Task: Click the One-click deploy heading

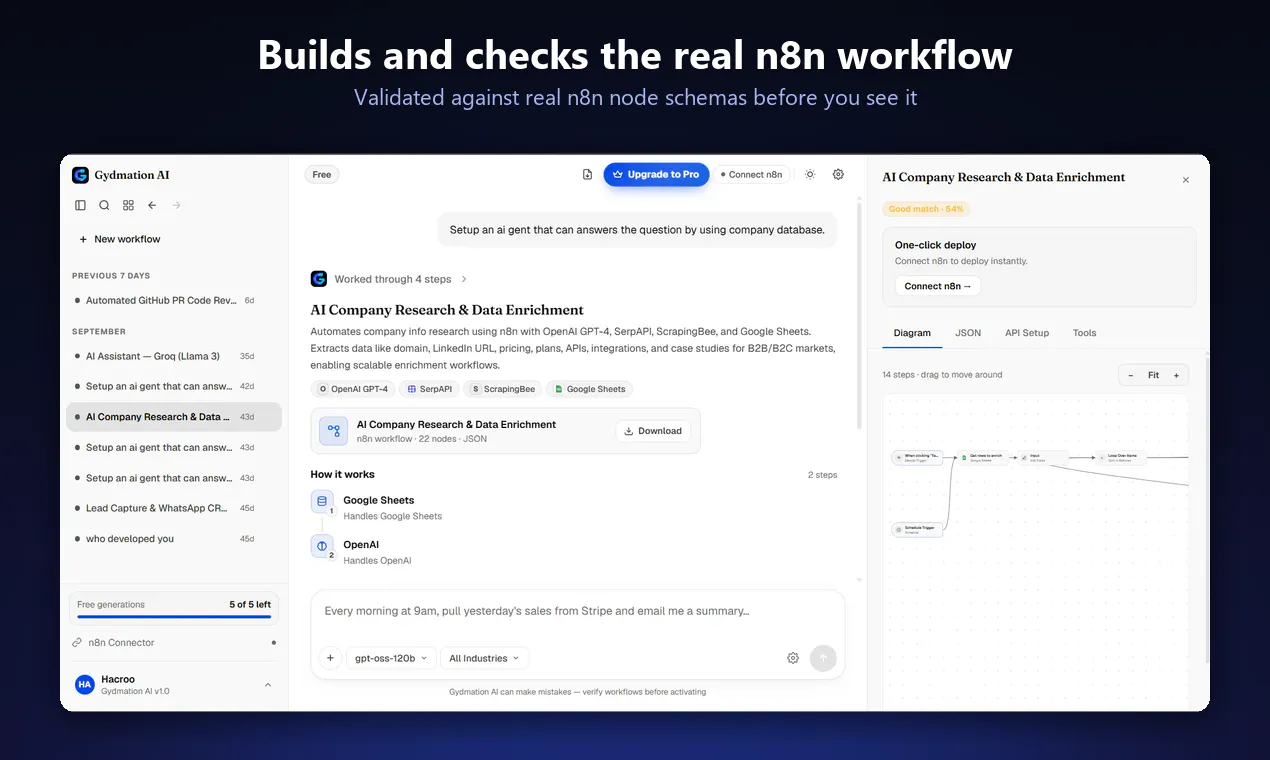Action: click(935, 245)
